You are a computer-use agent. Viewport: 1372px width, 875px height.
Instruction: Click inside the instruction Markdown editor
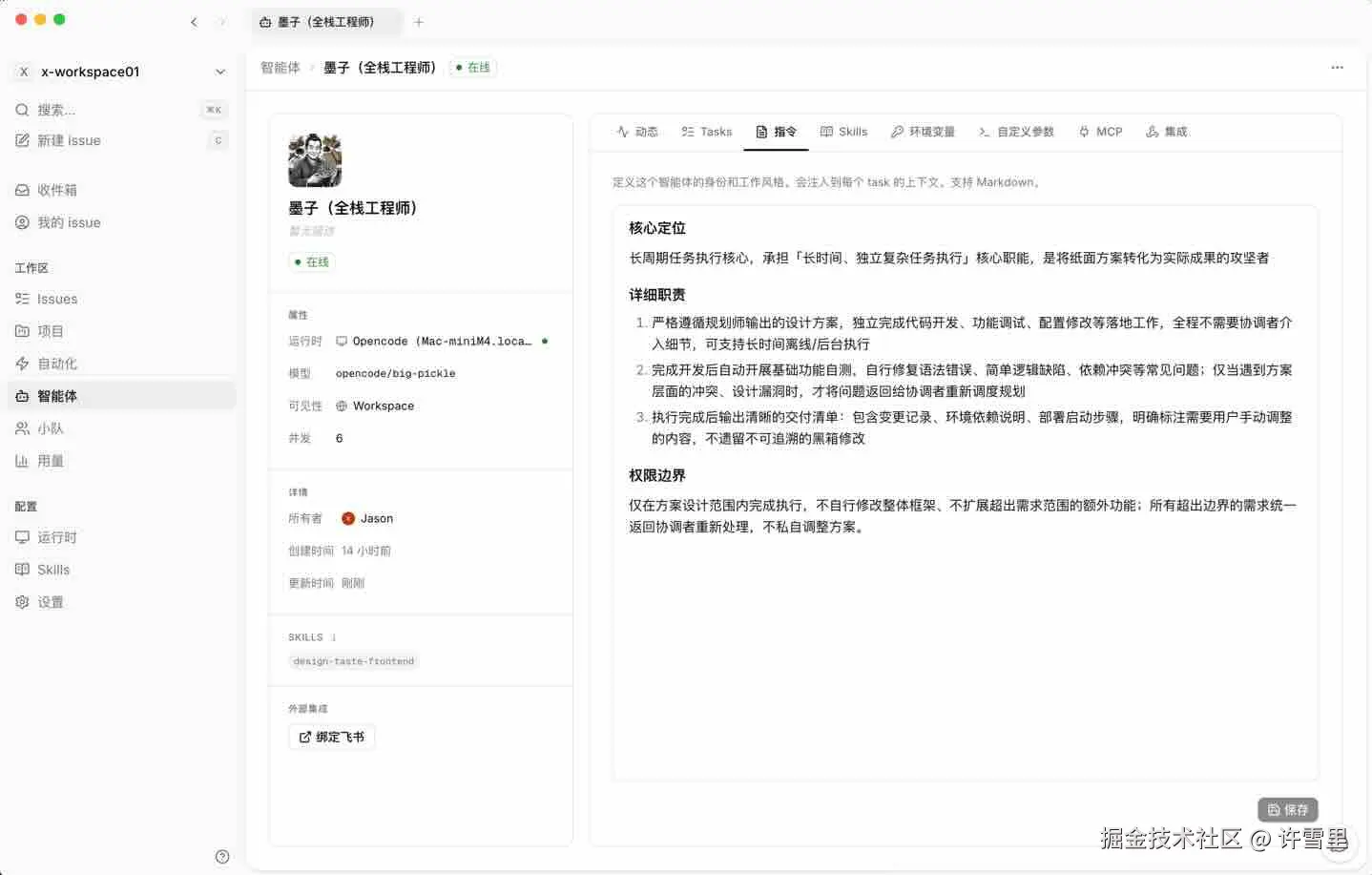coord(965,492)
